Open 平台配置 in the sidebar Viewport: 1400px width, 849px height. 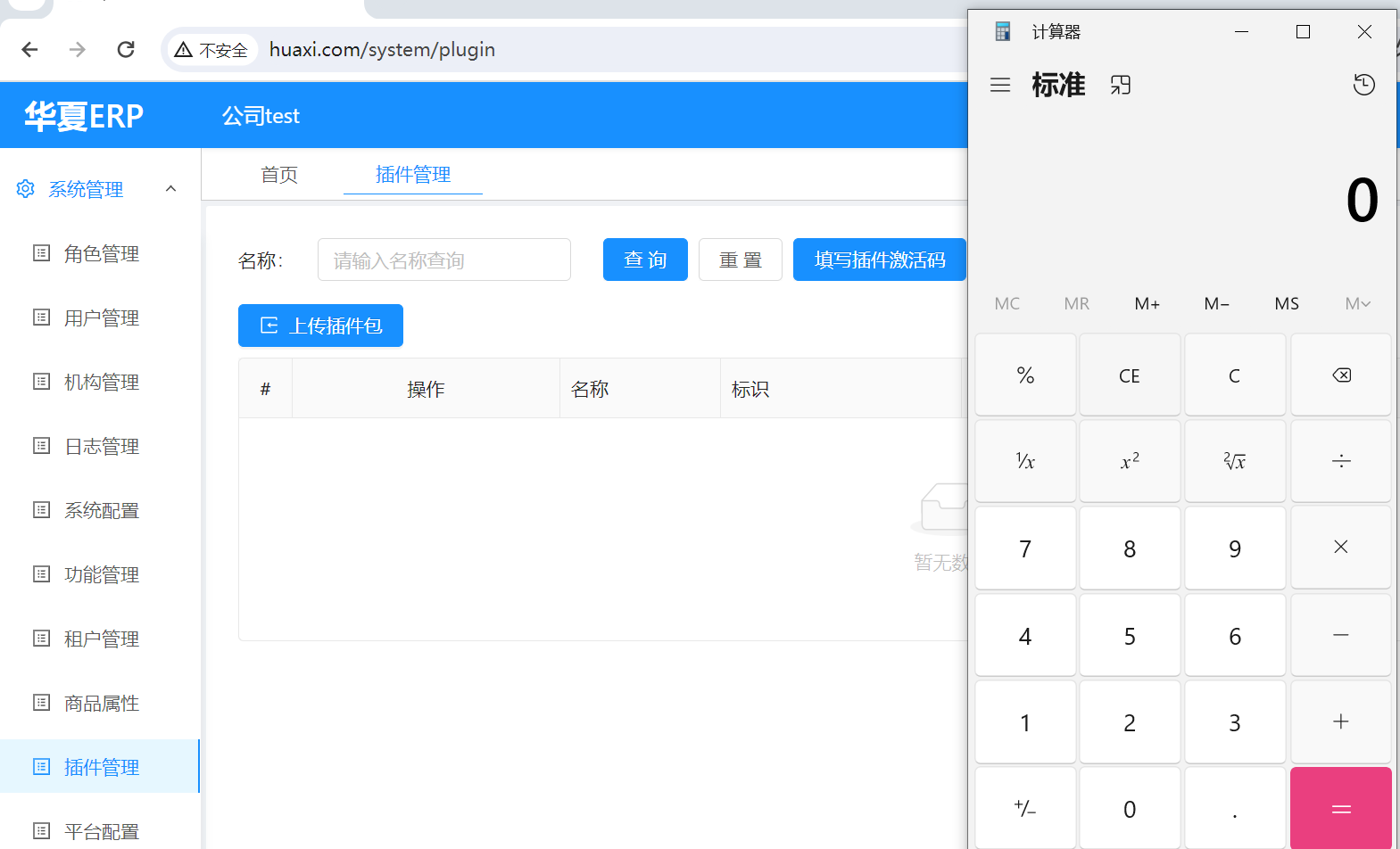100,831
